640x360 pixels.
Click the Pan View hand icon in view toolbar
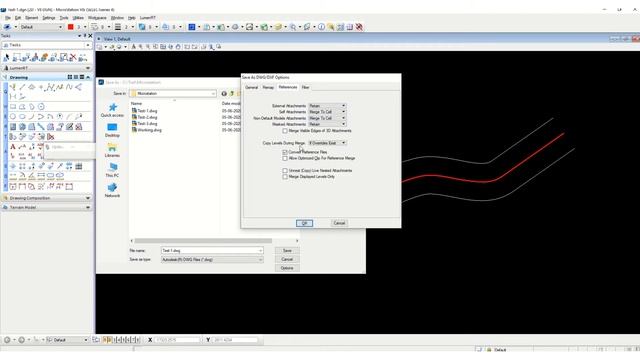click(178, 47)
